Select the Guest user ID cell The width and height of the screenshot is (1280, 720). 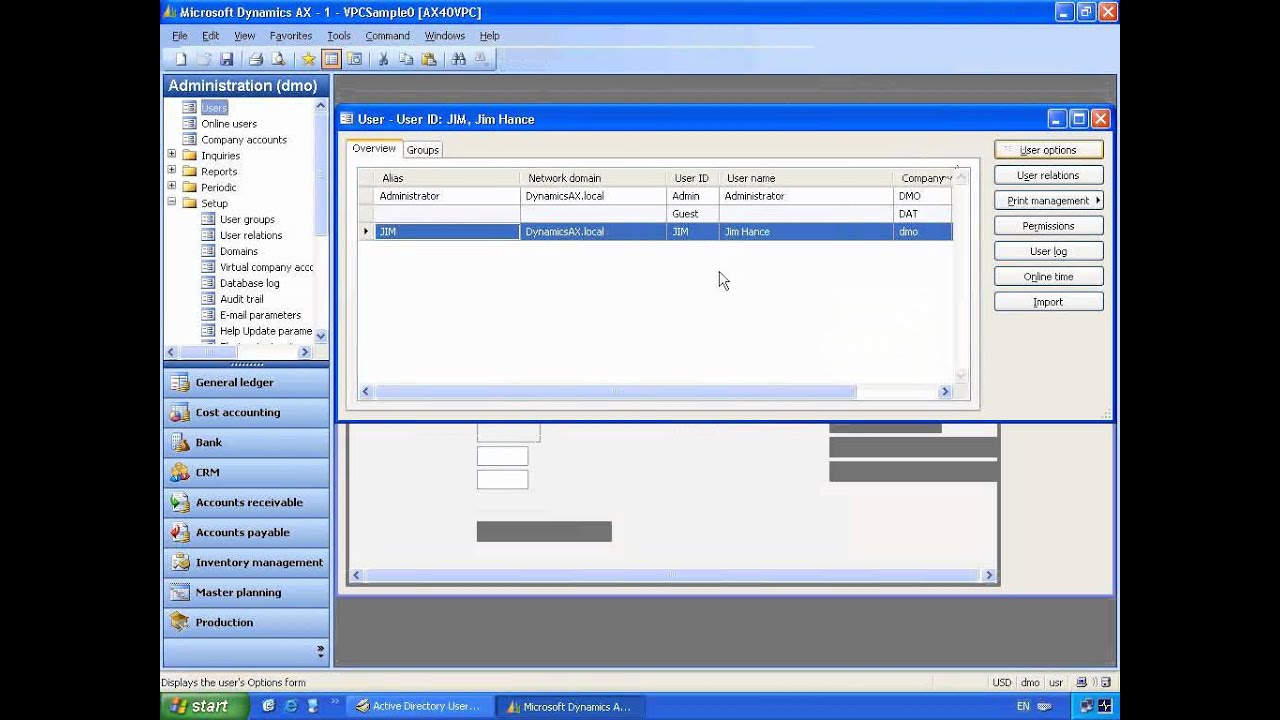[693, 214]
